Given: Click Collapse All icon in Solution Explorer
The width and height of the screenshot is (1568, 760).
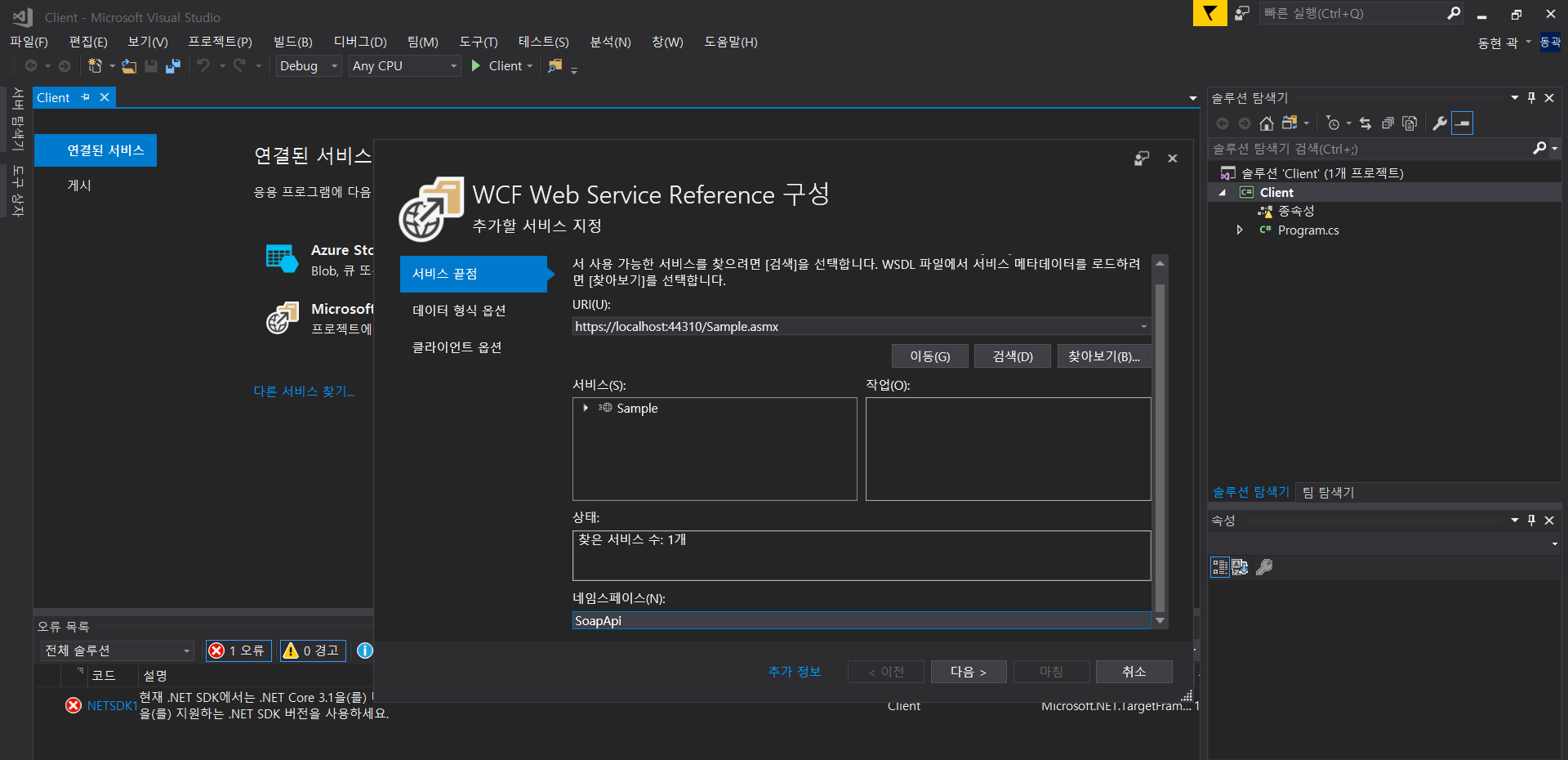Looking at the screenshot, I should 1388,123.
